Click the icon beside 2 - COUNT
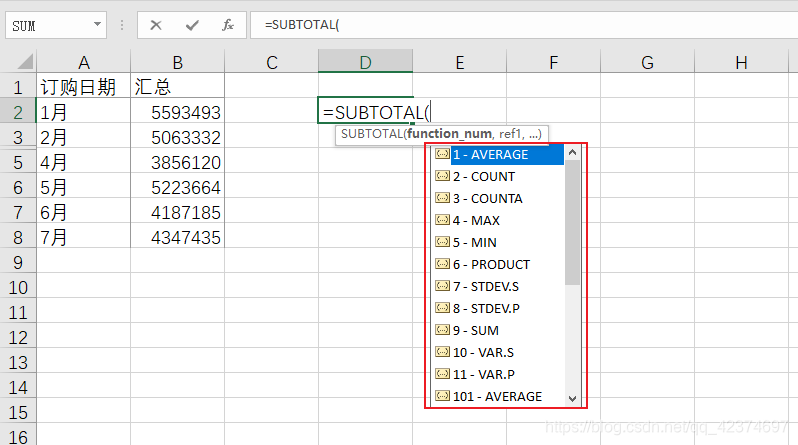The width and height of the screenshot is (798, 445). 442,176
